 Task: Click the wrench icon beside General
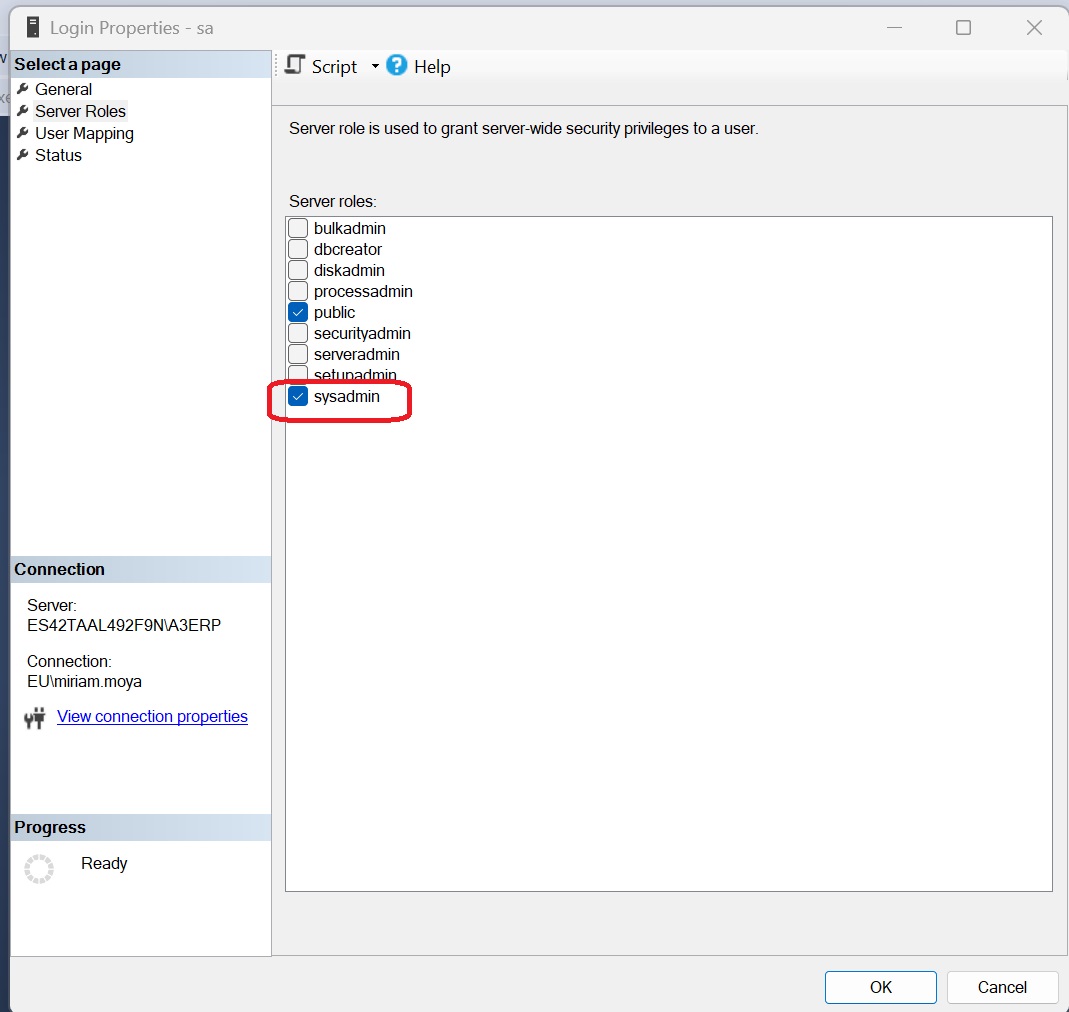22,89
